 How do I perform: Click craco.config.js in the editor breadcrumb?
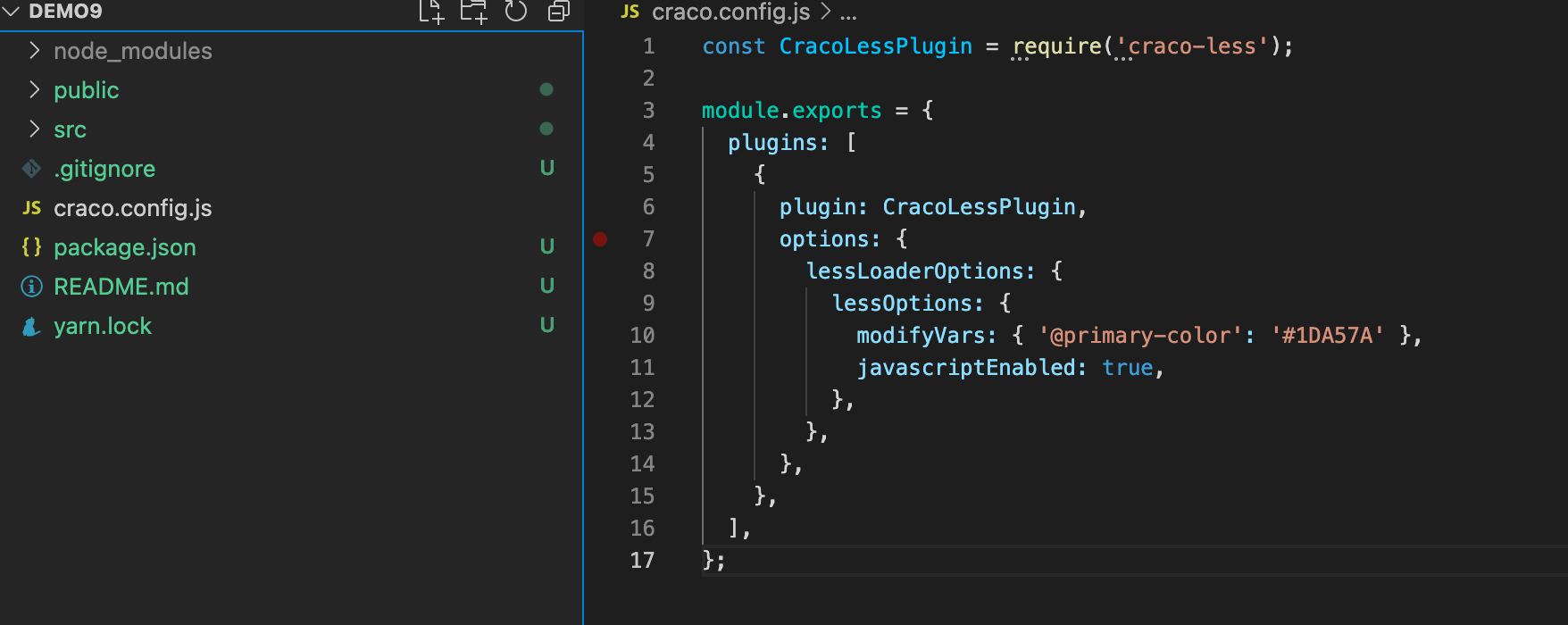tap(731, 12)
